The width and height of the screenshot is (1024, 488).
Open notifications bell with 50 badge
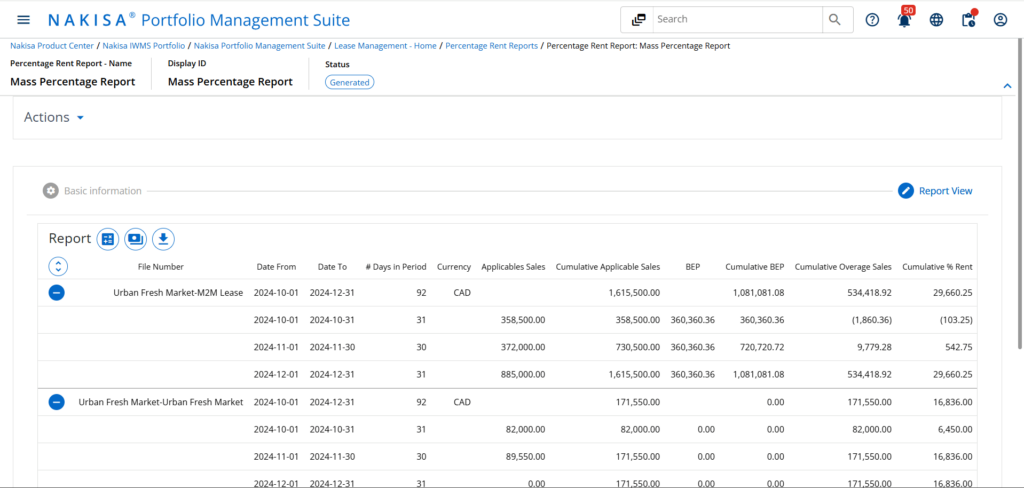pyautogui.click(x=904, y=20)
